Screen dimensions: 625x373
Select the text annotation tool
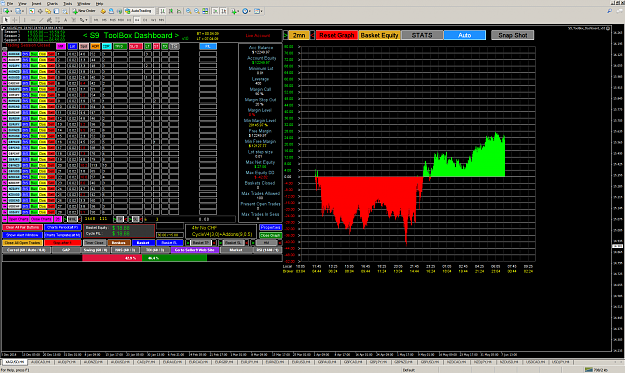(65, 20)
